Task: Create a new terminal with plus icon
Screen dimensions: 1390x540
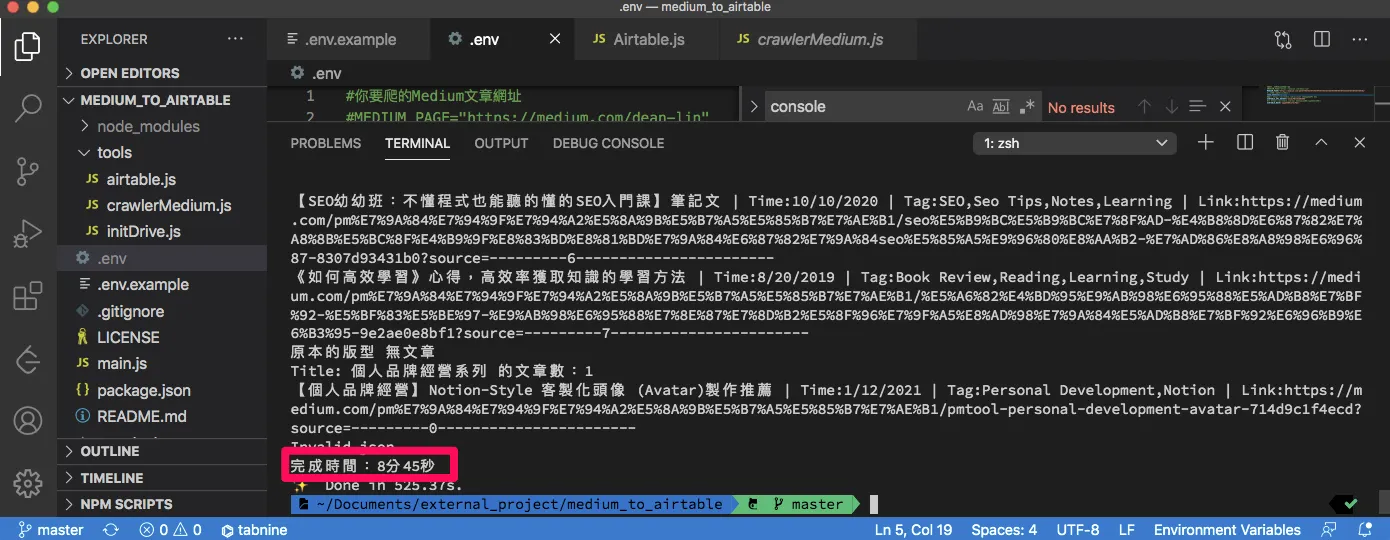Action: pyautogui.click(x=1206, y=143)
